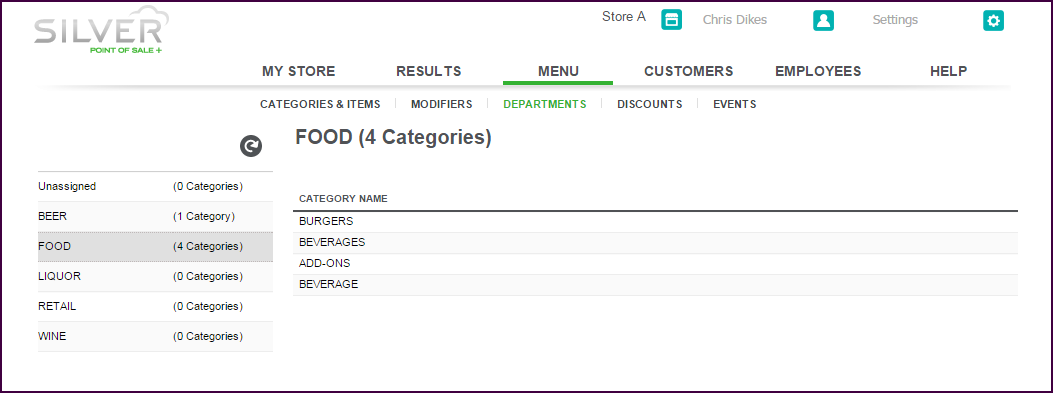The height and width of the screenshot is (393, 1053).
Task: Go to the DISCOUNTS submenu
Action: tap(649, 104)
